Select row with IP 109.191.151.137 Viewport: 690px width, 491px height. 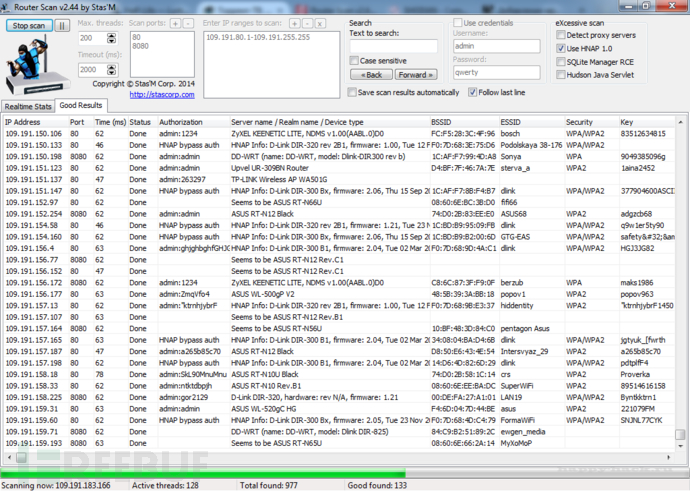pyautogui.click(x=339, y=179)
